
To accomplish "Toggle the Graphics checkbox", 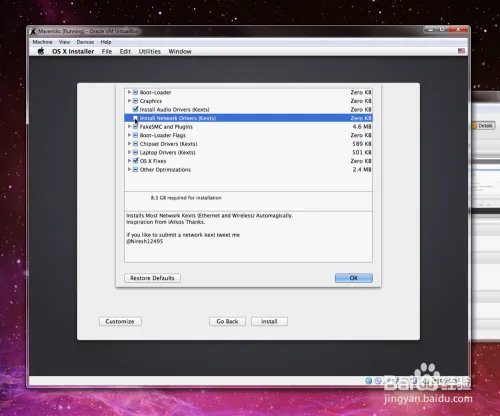I will click(x=136, y=101).
